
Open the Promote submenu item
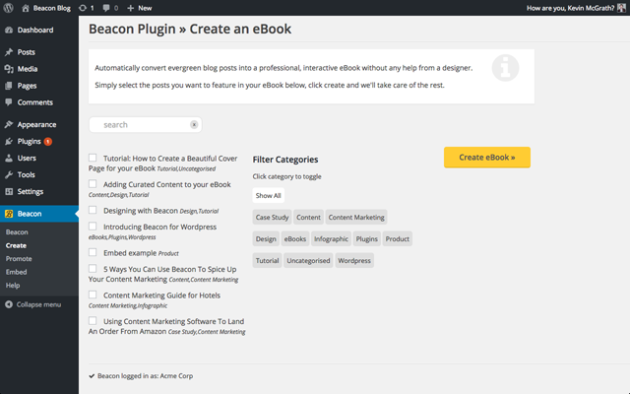point(19,259)
